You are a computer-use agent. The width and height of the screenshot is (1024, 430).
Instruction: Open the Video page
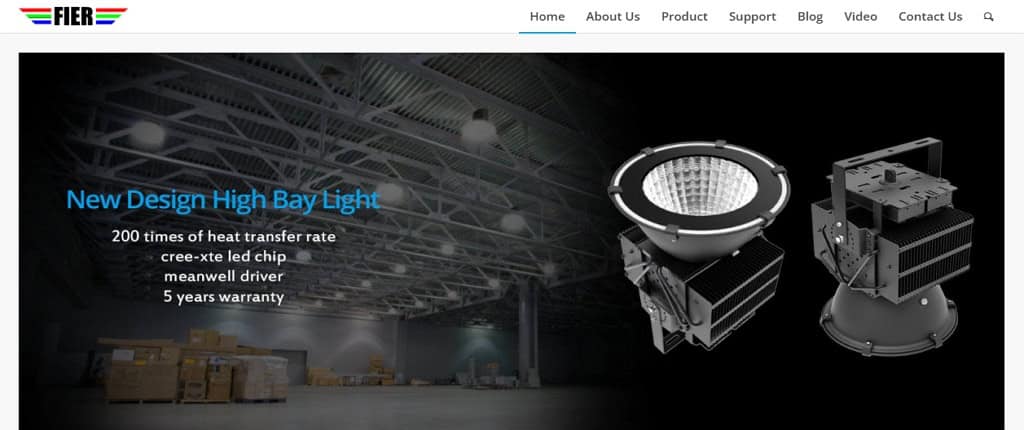click(x=860, y=17)
